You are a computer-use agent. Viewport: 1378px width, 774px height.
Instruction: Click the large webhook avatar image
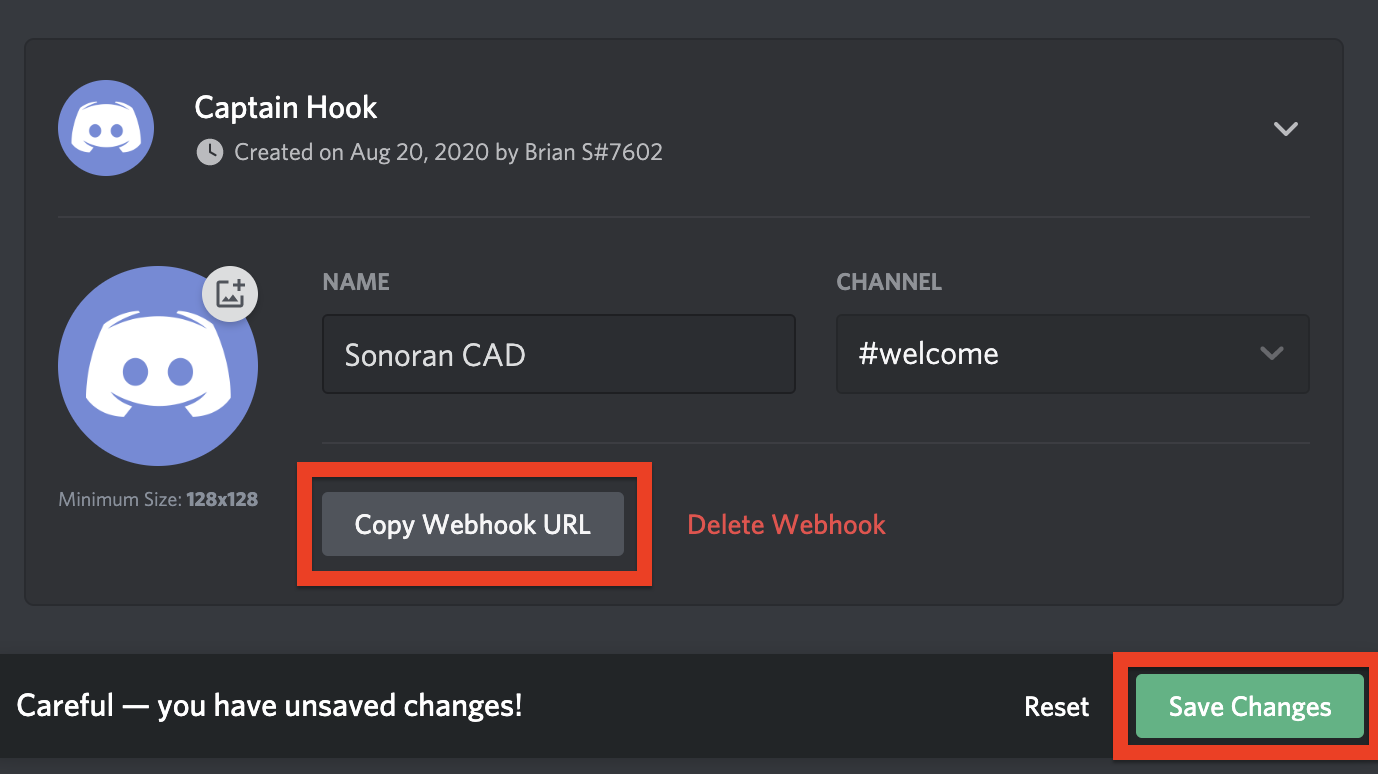(x=158, y=366)
